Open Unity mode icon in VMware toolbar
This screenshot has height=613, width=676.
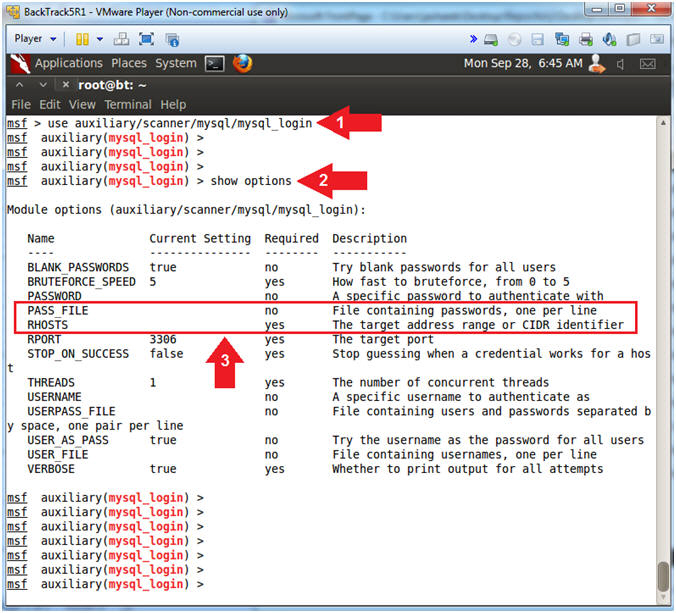tap(172, 40)
